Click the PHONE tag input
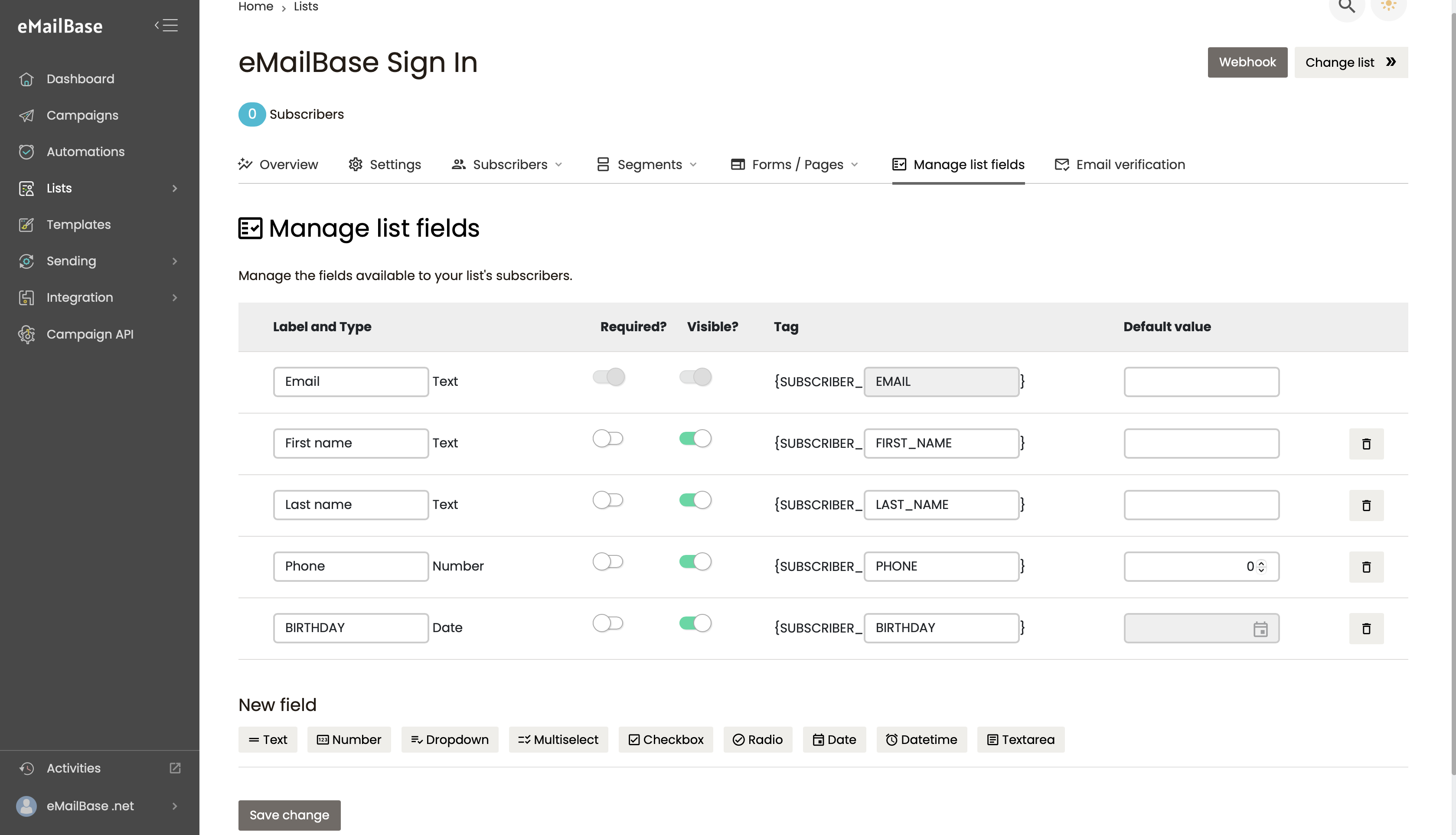Screen dimensions: 1456x835 pos(941,567)
